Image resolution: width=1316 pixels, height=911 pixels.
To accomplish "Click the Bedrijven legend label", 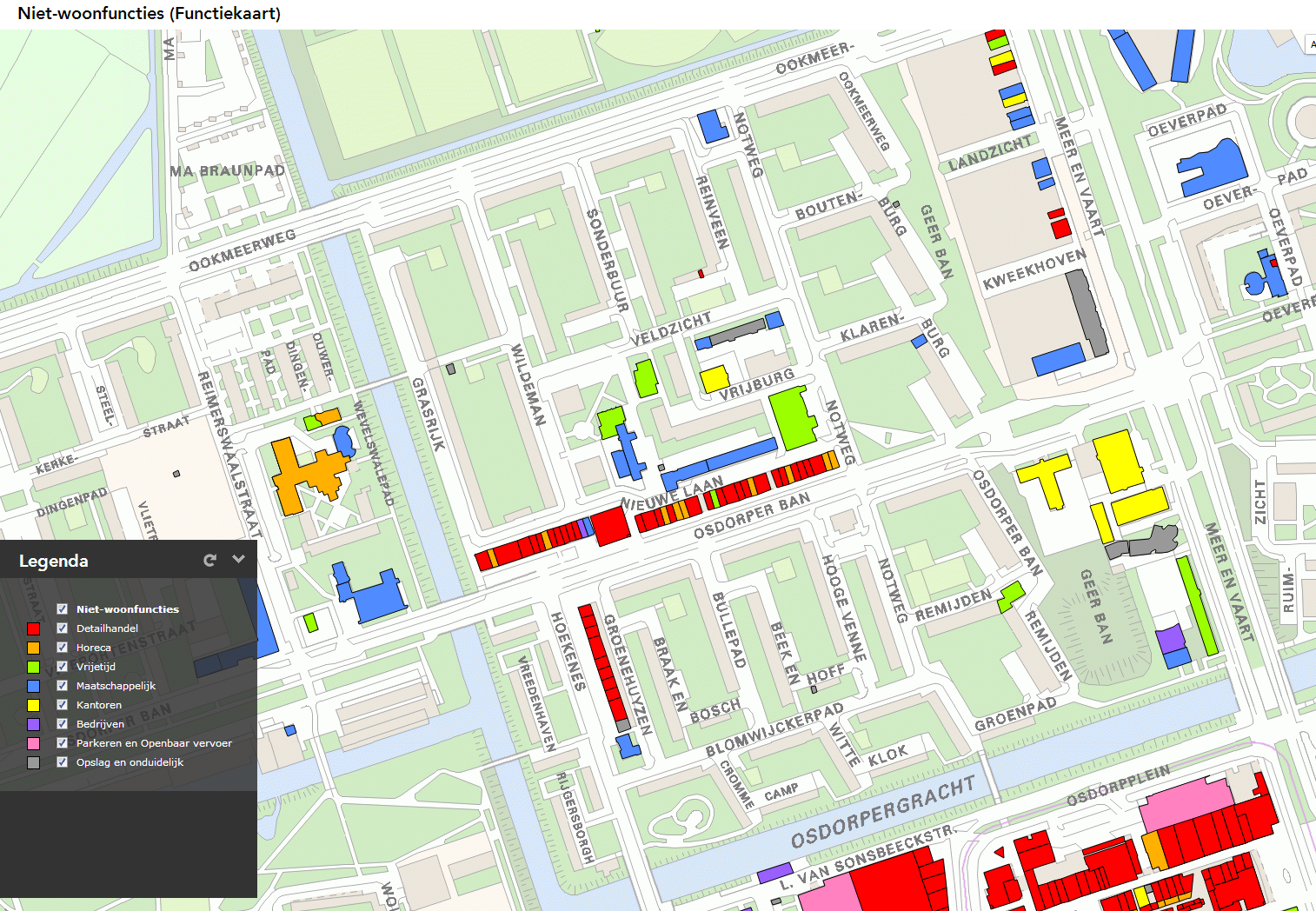I will point(100,724).
